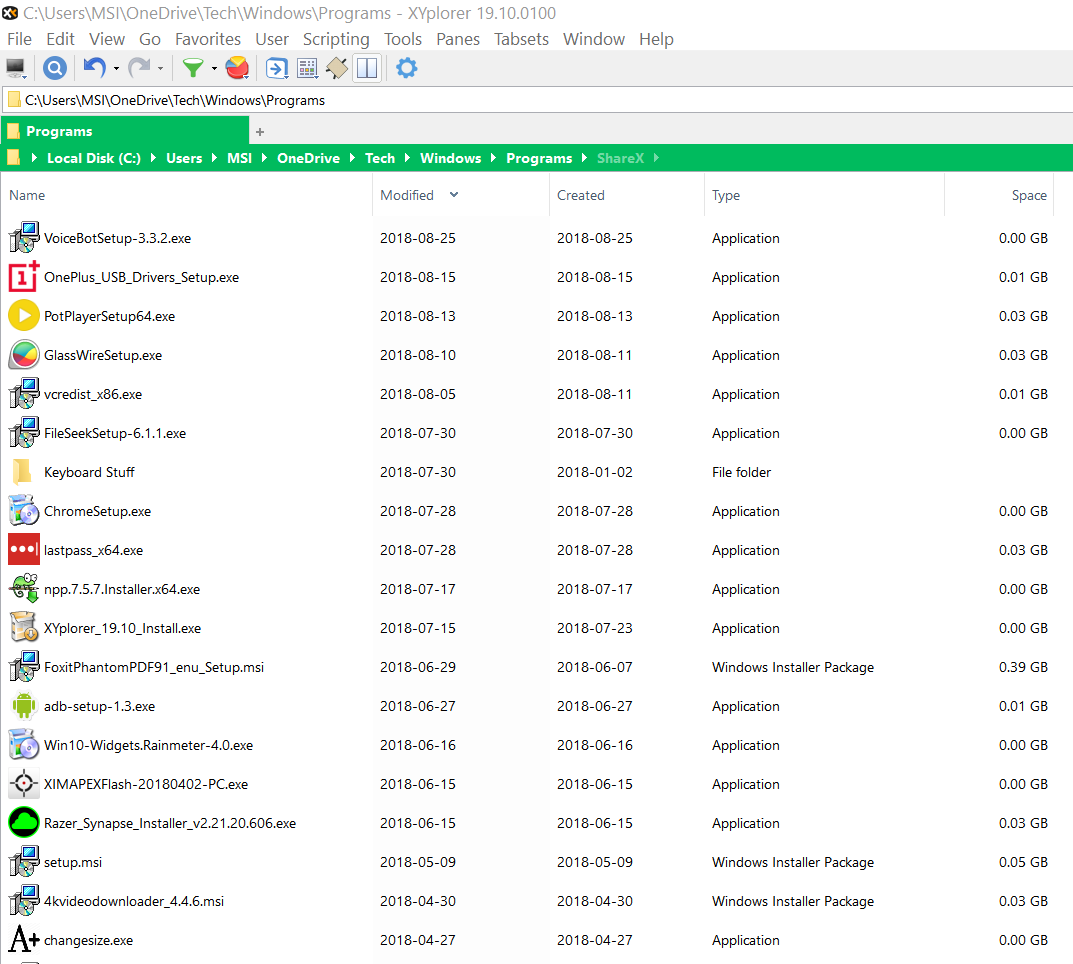Go to Local Disk (C:) breadcrumb

94,158
